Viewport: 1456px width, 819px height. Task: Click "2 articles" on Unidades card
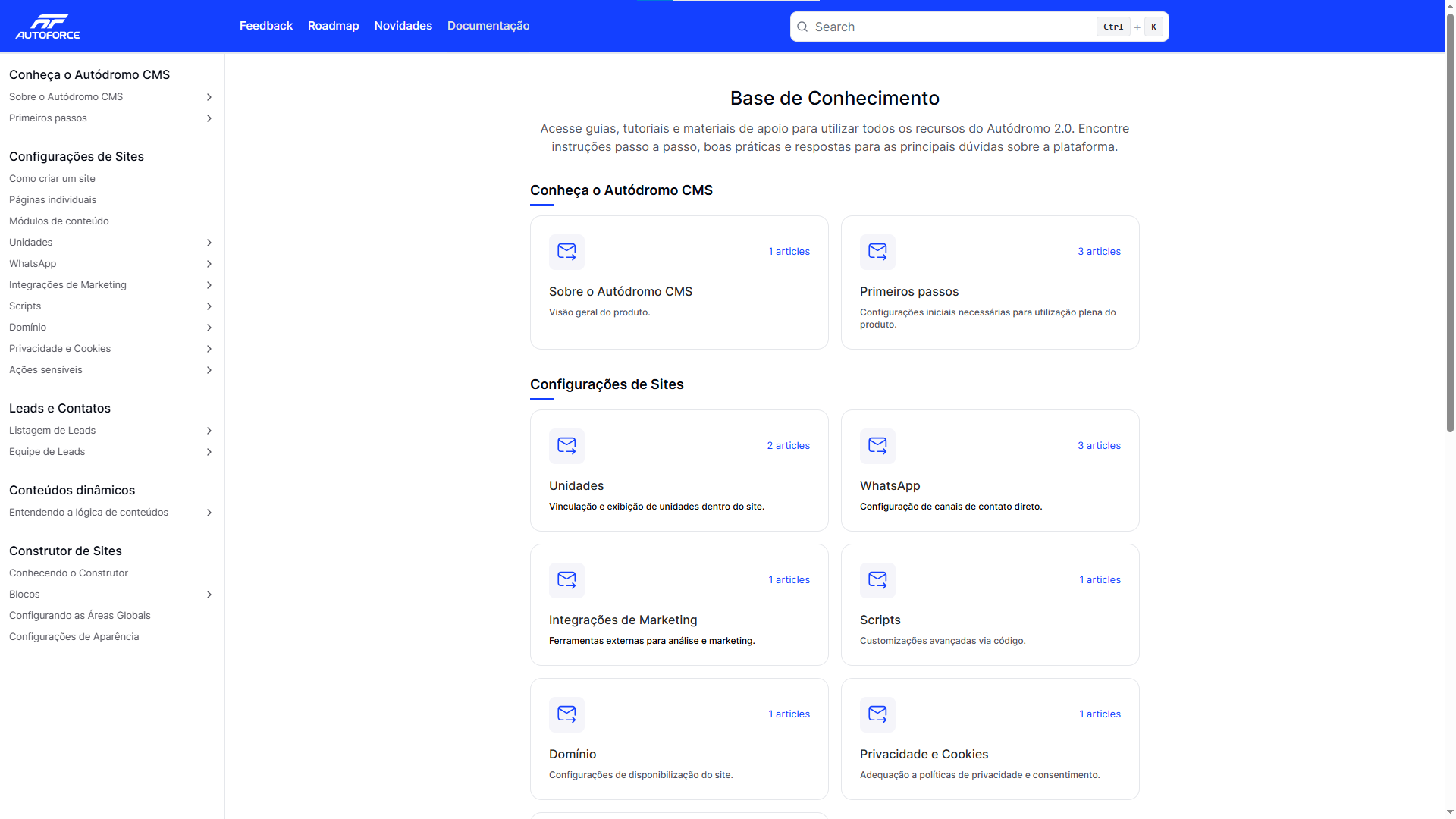tap(788, 446)
